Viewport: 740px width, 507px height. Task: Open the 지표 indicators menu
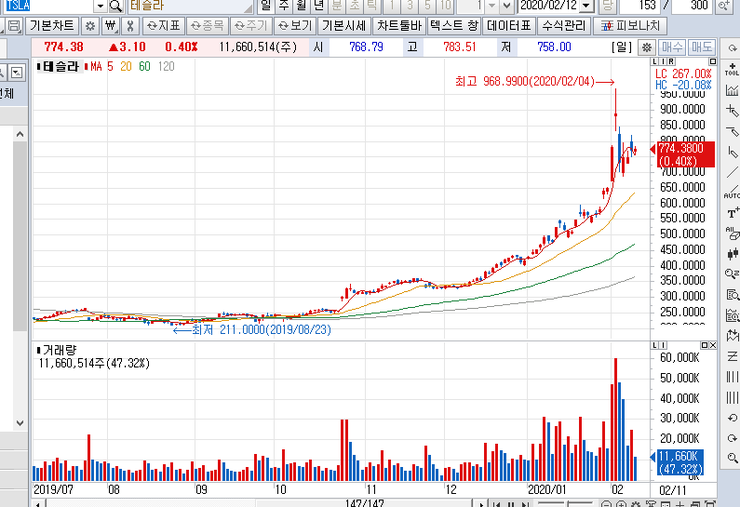point(163,26)
